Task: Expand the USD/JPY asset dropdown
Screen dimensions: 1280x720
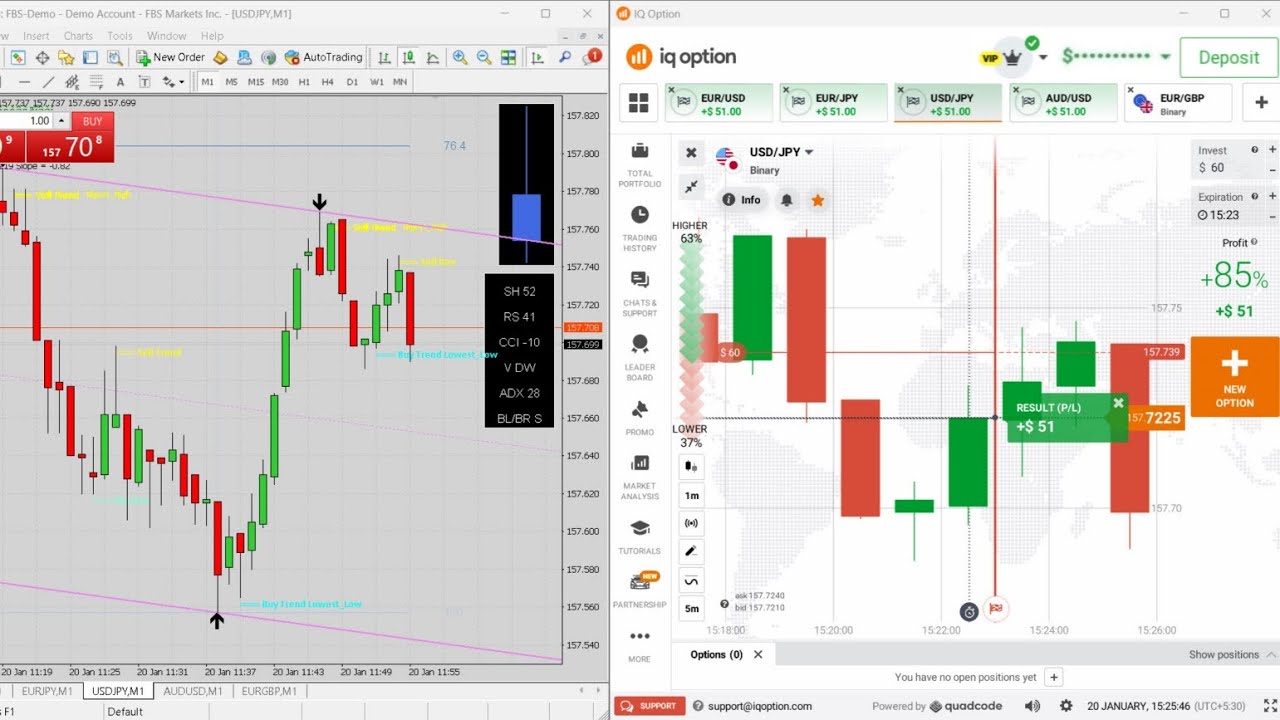Action: [809, 152]
